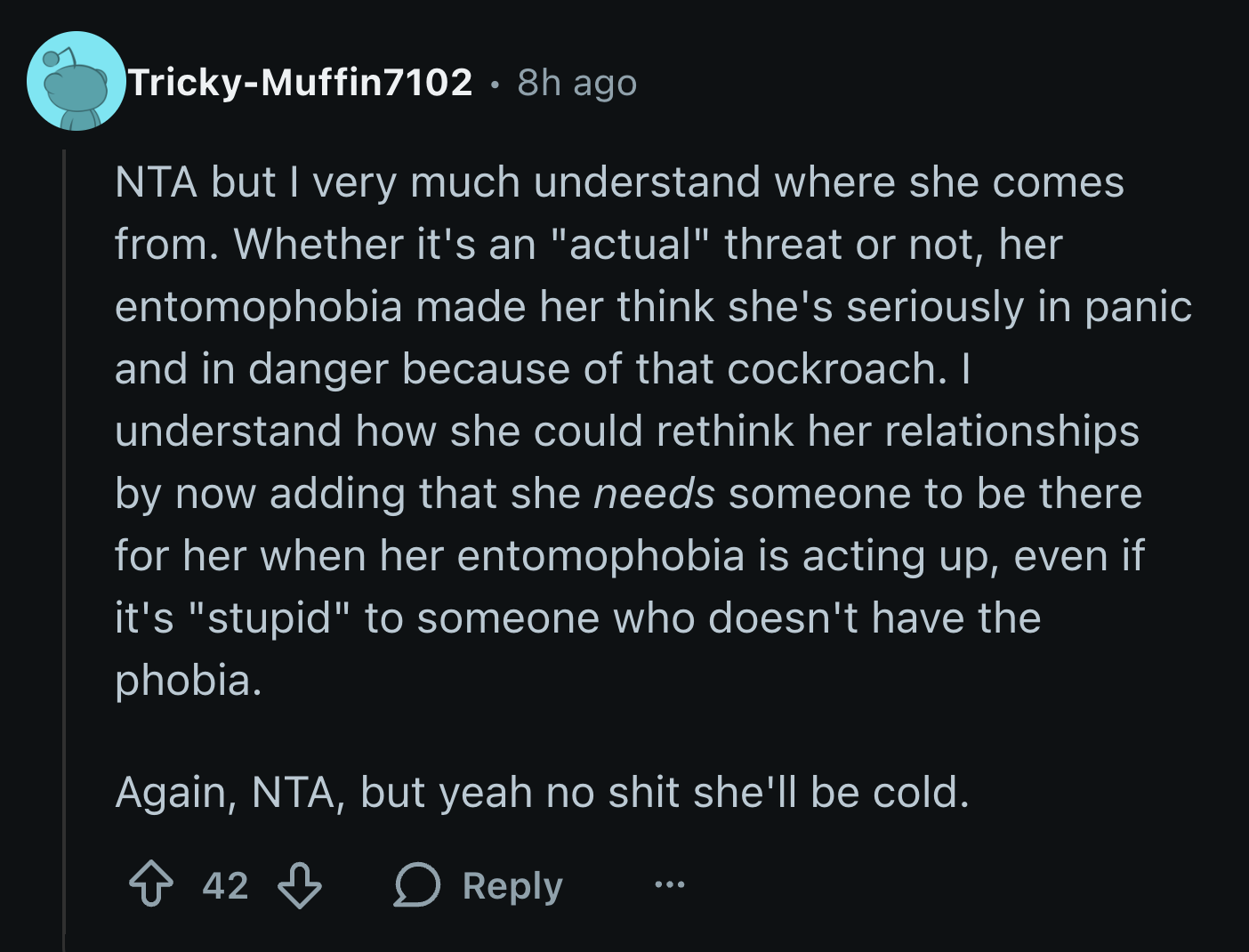
Task: Select the '8h ago' timestamp
Action: click(574, 83)
